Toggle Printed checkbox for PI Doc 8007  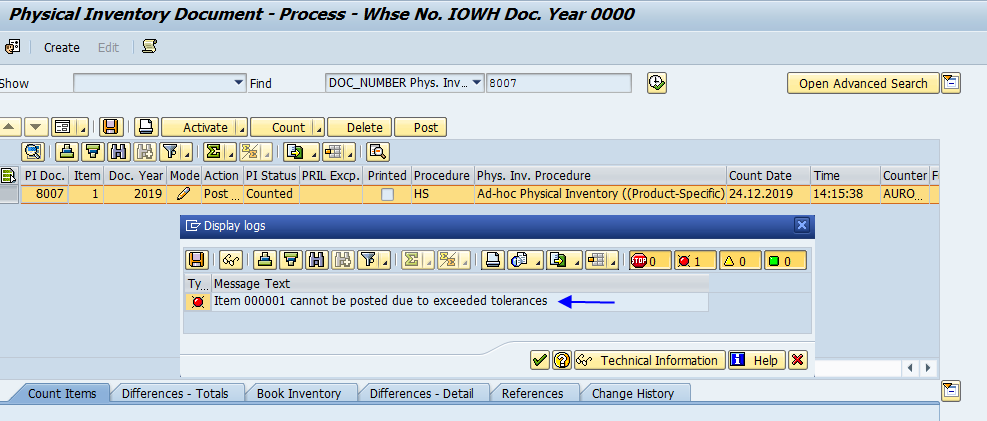pos(387,194)
